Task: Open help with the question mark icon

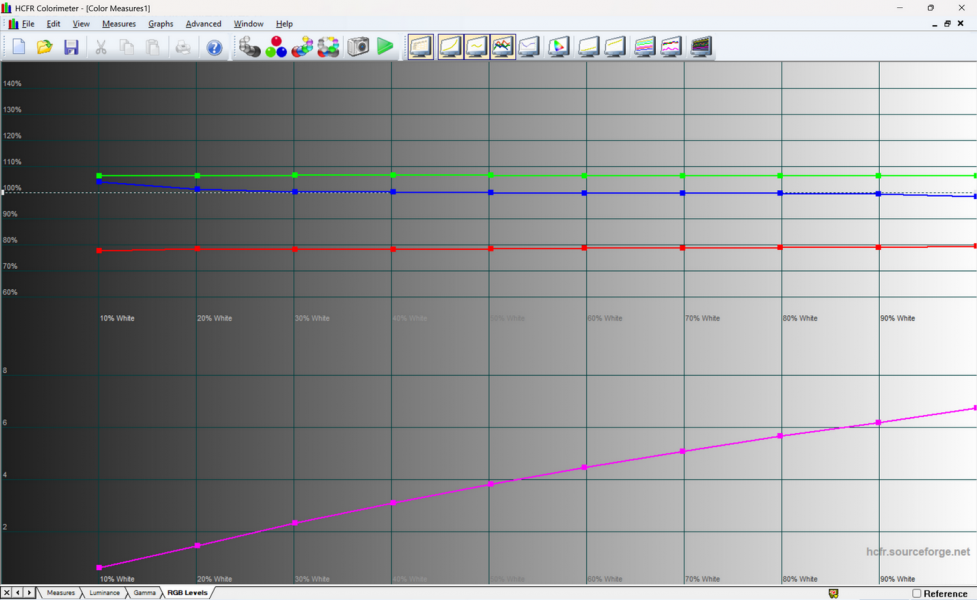Action: pos(214,47)
